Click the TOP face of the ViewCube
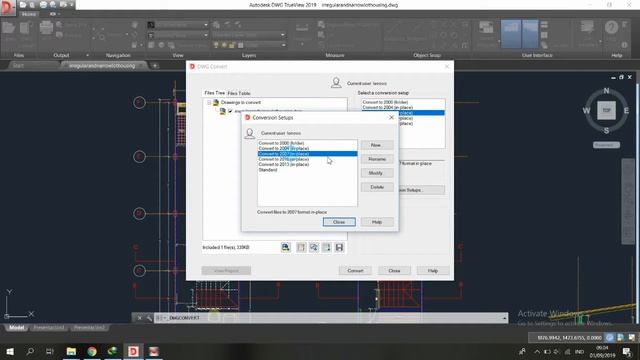Image resolution: width=640 pixels, height=360 pixels. pyautogui.click(x=607, y=110)
